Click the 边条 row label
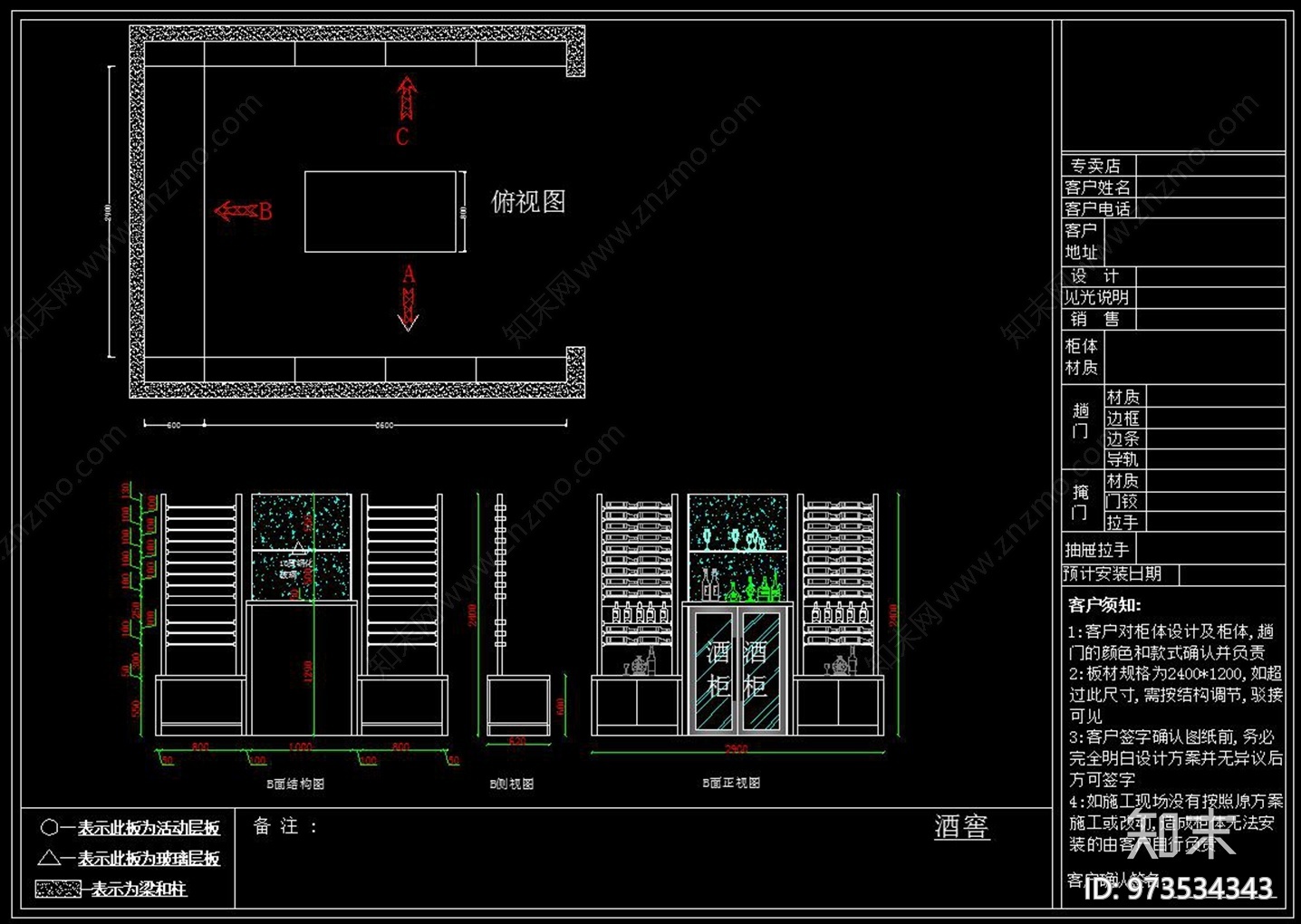This screenshot has width=1301, height=924. coord(1123,438)
